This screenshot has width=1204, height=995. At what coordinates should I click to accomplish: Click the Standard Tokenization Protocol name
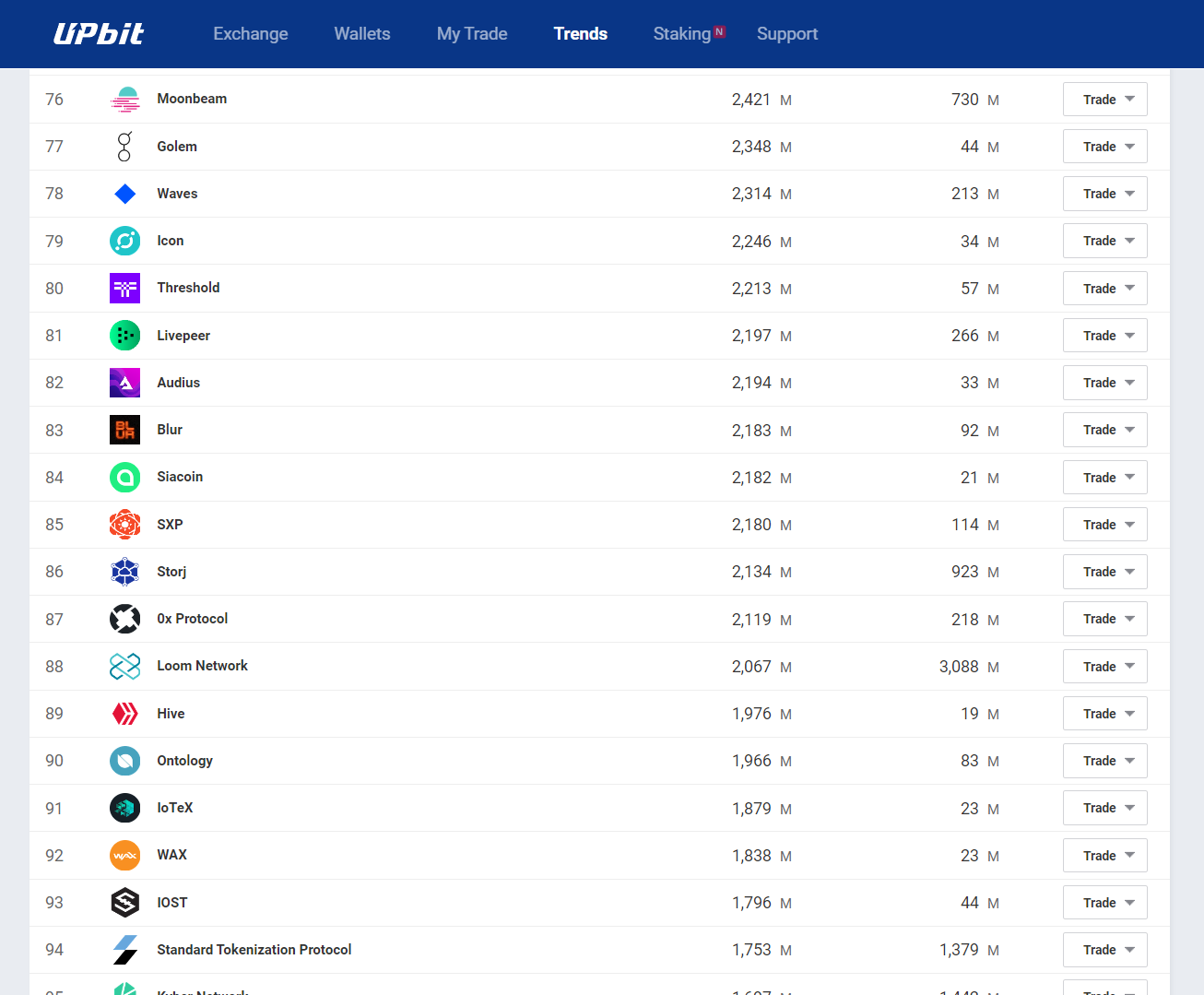[254, 950]
